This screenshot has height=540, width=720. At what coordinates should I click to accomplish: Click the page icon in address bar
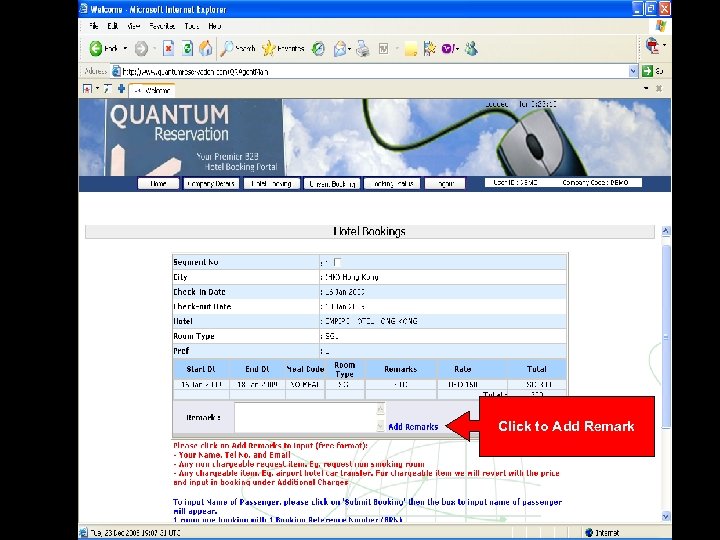pyautogui.click(x=117, y=71)
